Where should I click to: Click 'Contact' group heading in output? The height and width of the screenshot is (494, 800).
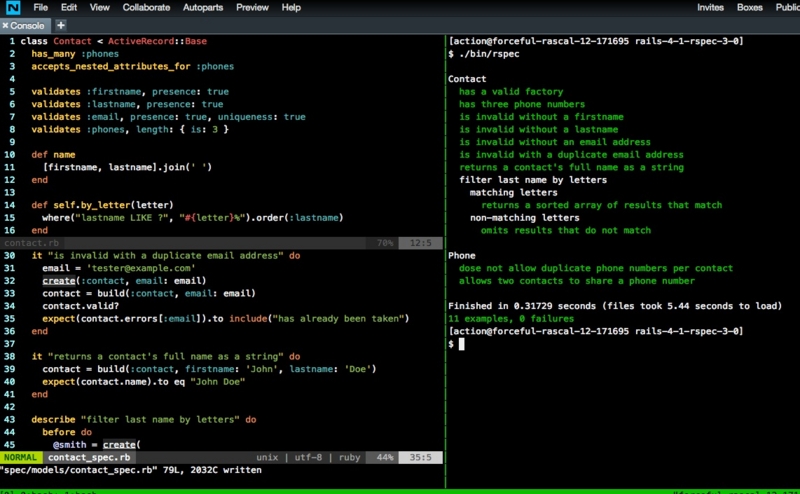467,79
